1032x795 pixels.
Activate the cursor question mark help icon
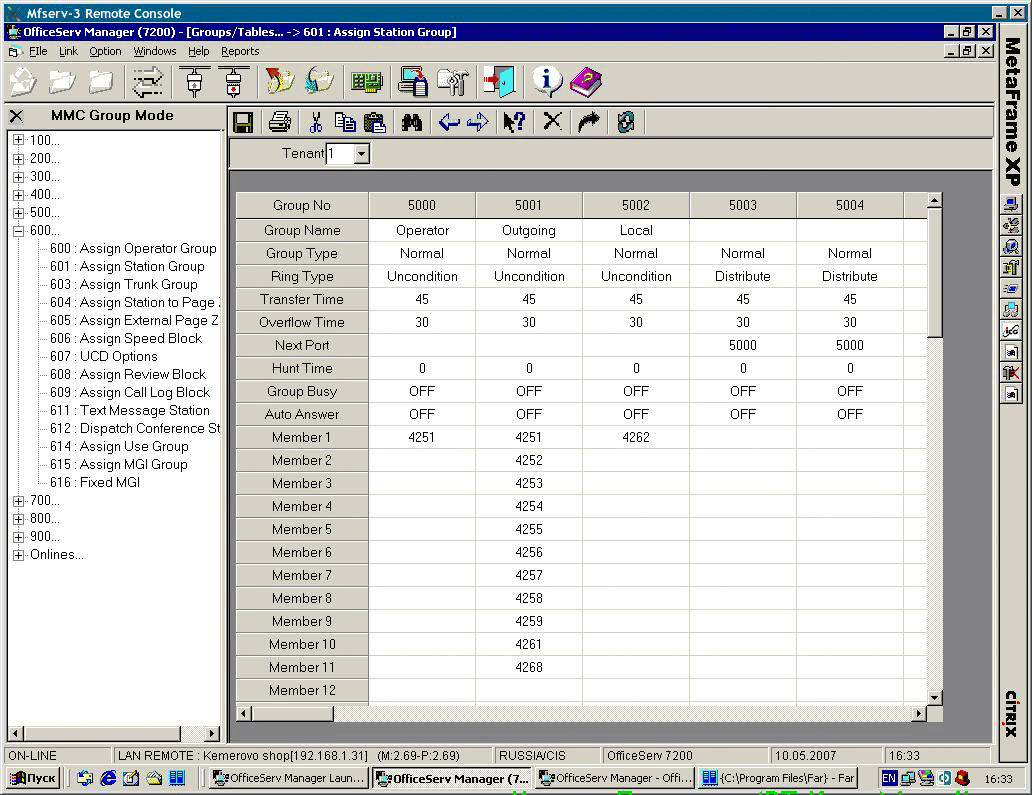point(514,122)
